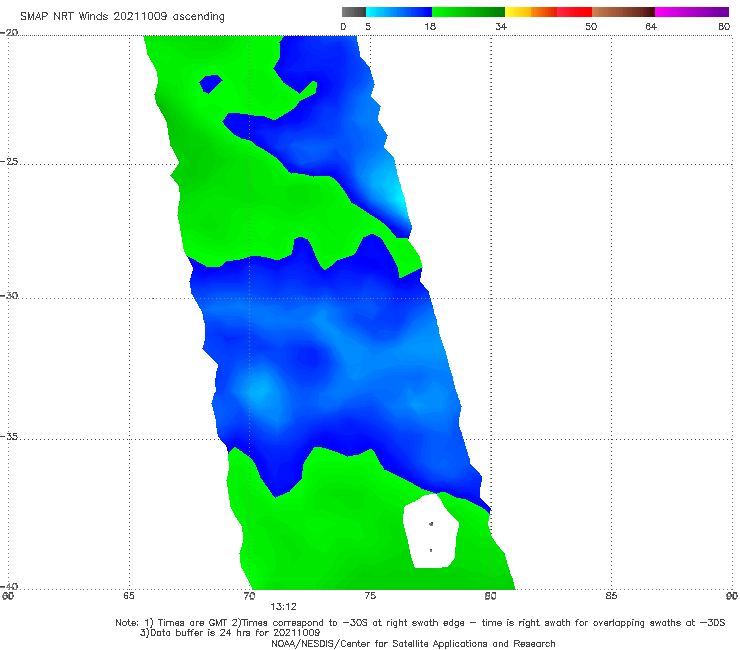Click the color bar label '50'
Screen dimensions: 740x650
click(x=591, y=27)
